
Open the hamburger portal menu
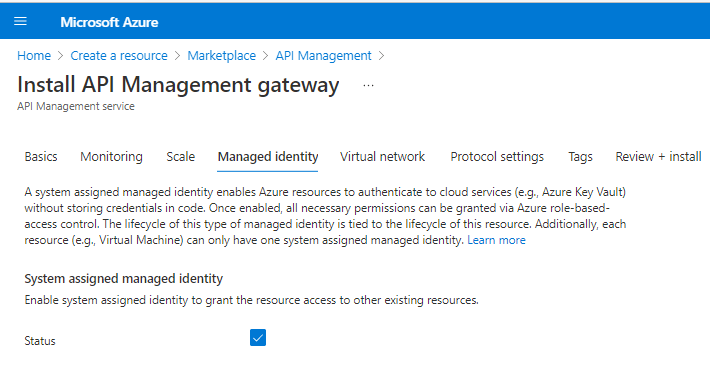tap(20, 21)
